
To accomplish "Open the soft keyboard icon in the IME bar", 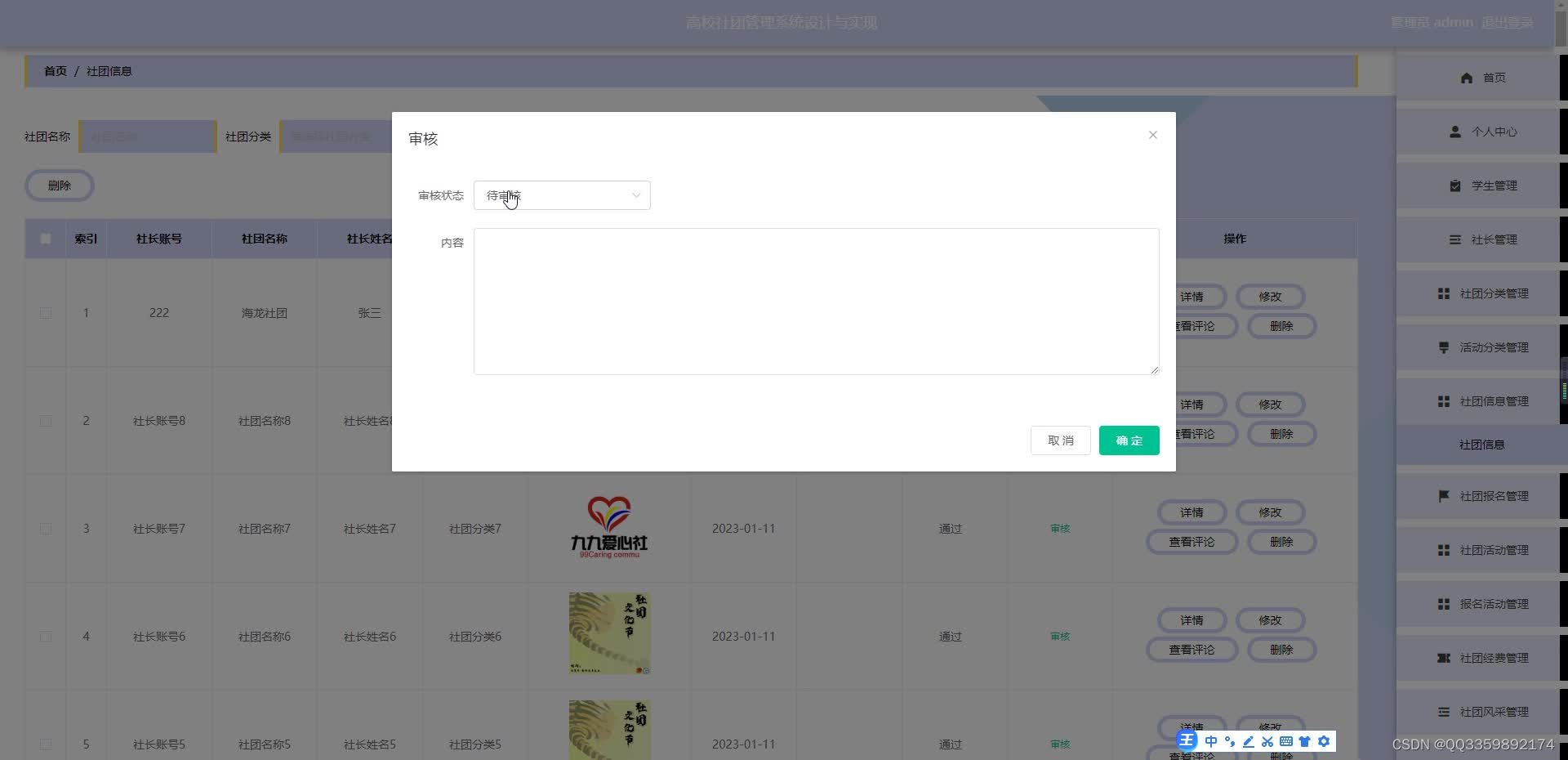I will click(x=1285, y=741).
